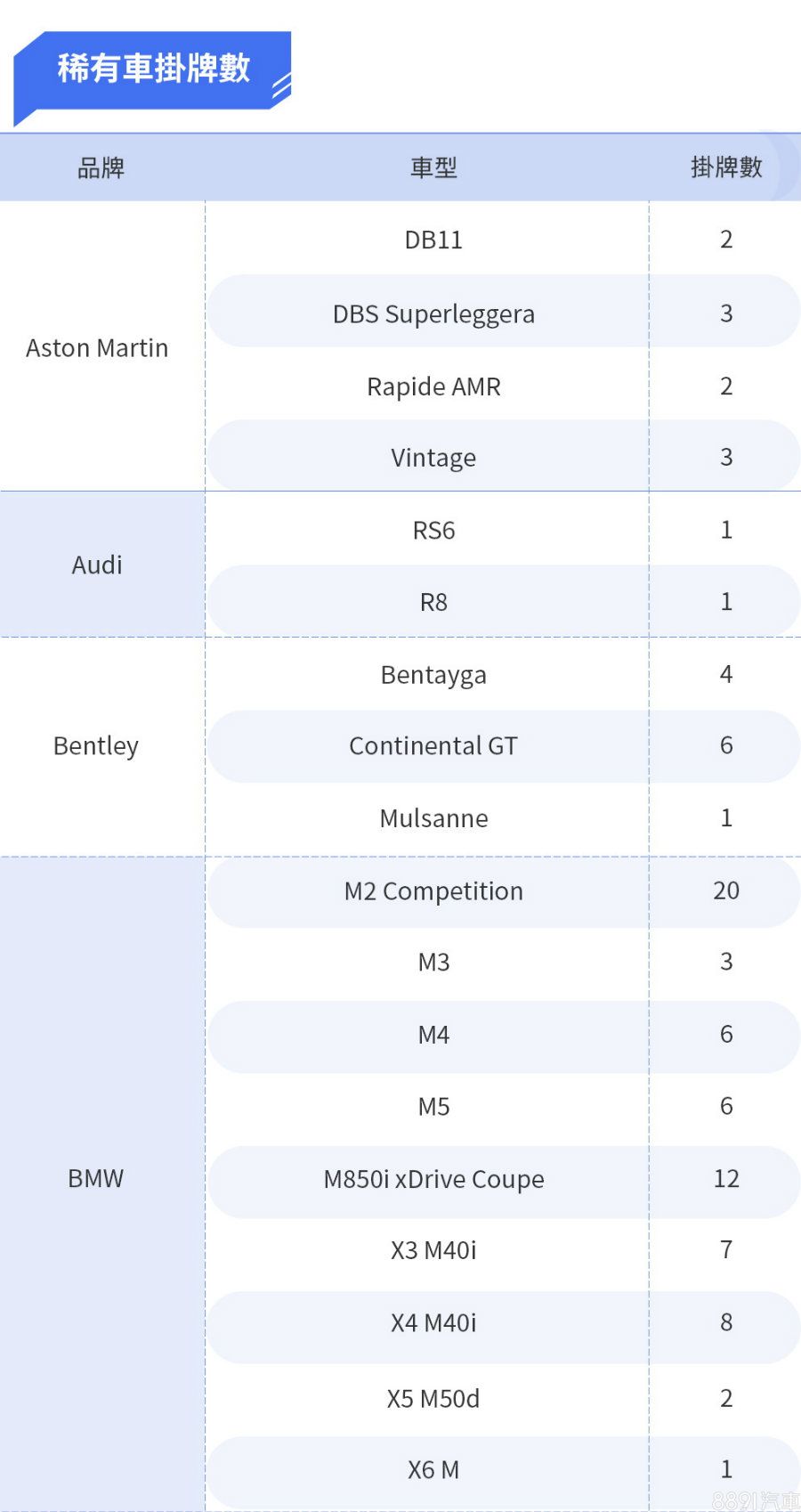The height and width of the screenshot is (1512, 801).
Task: Click the RS6 model entry
Action: 433,531
